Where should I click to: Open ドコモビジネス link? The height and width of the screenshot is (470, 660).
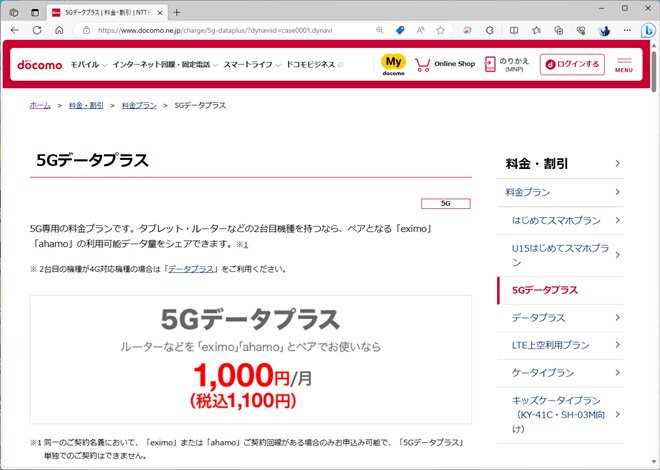[x=314, y=64]
